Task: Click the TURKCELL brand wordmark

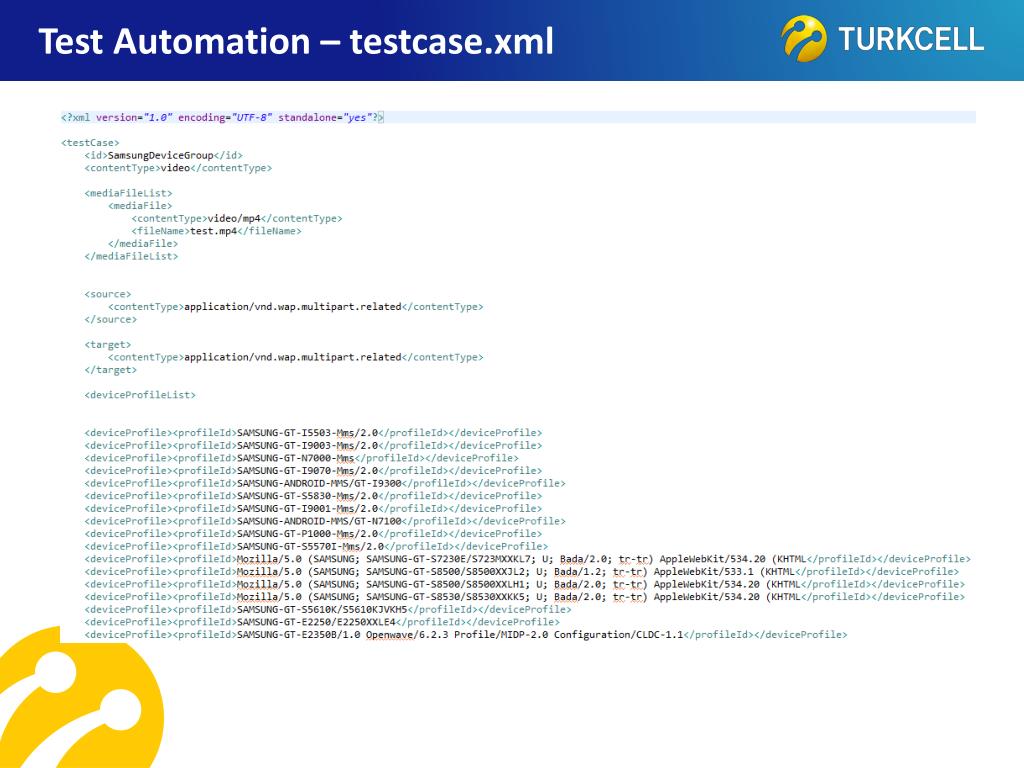Action: (911, 39)
